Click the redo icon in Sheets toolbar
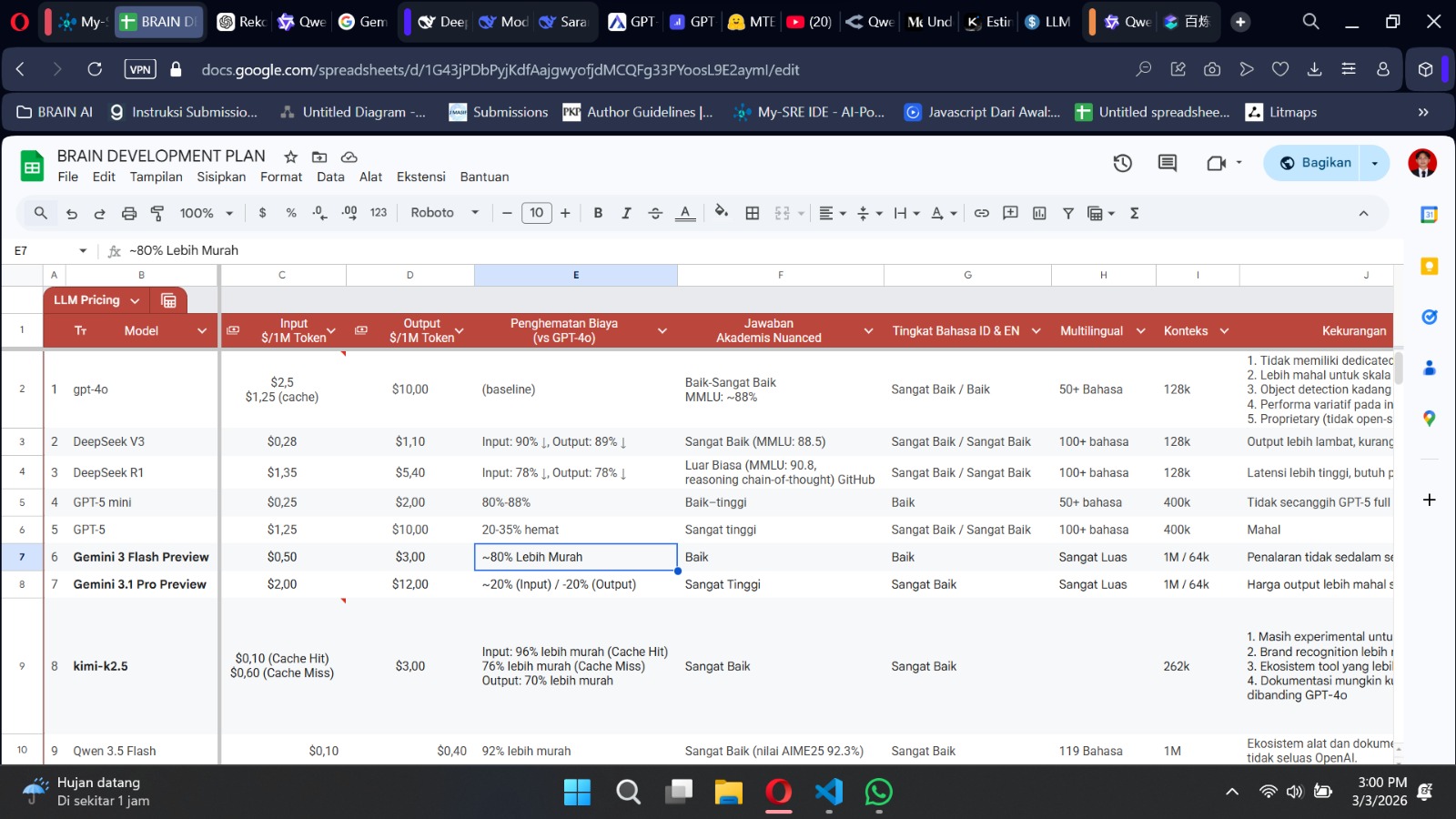 click(x=100, y=213)
